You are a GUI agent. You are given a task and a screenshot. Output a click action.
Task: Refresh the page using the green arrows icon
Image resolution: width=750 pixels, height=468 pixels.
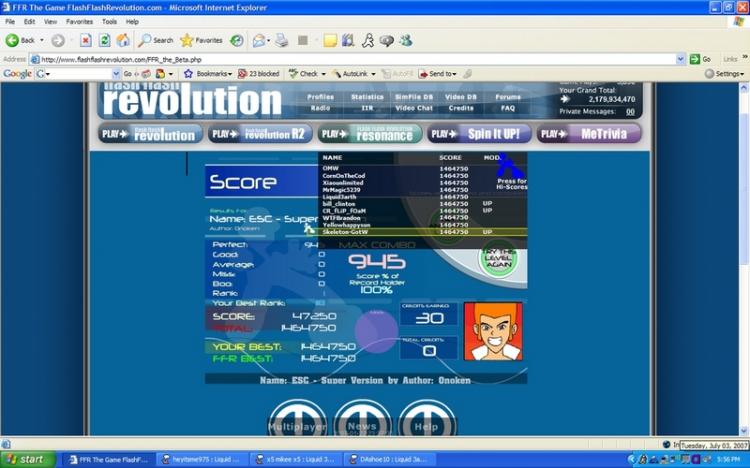(104, 41)
